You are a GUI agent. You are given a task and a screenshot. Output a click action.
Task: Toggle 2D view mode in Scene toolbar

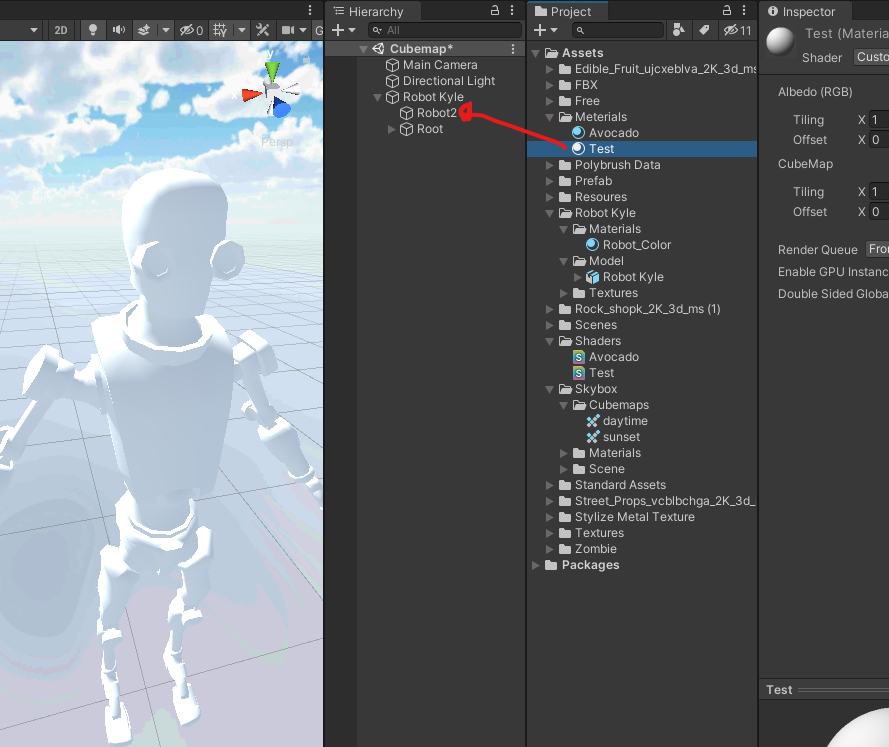(x=61, y=30)
